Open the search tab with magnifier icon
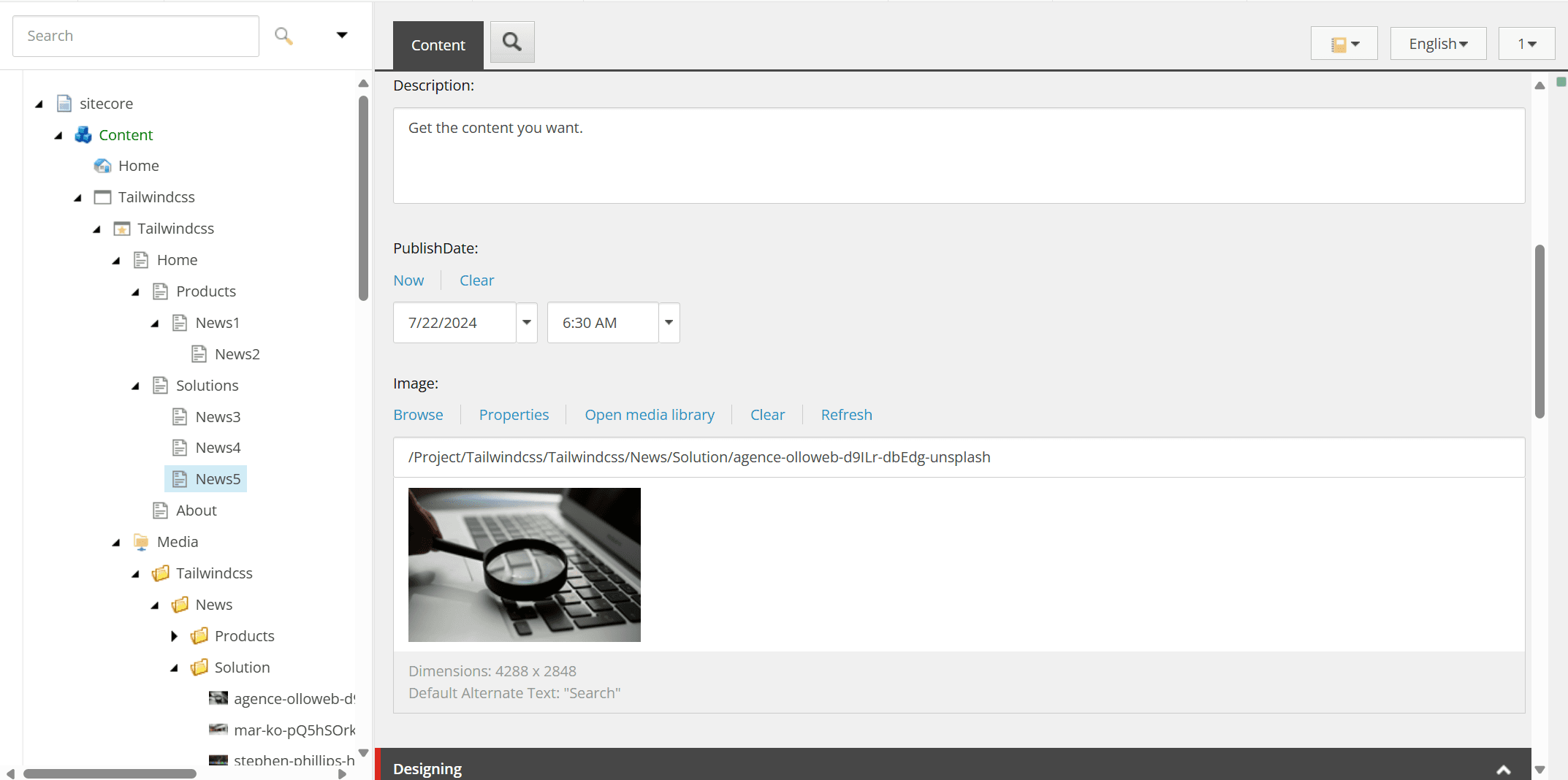The image size is (1568, 780). click(512, 42)
